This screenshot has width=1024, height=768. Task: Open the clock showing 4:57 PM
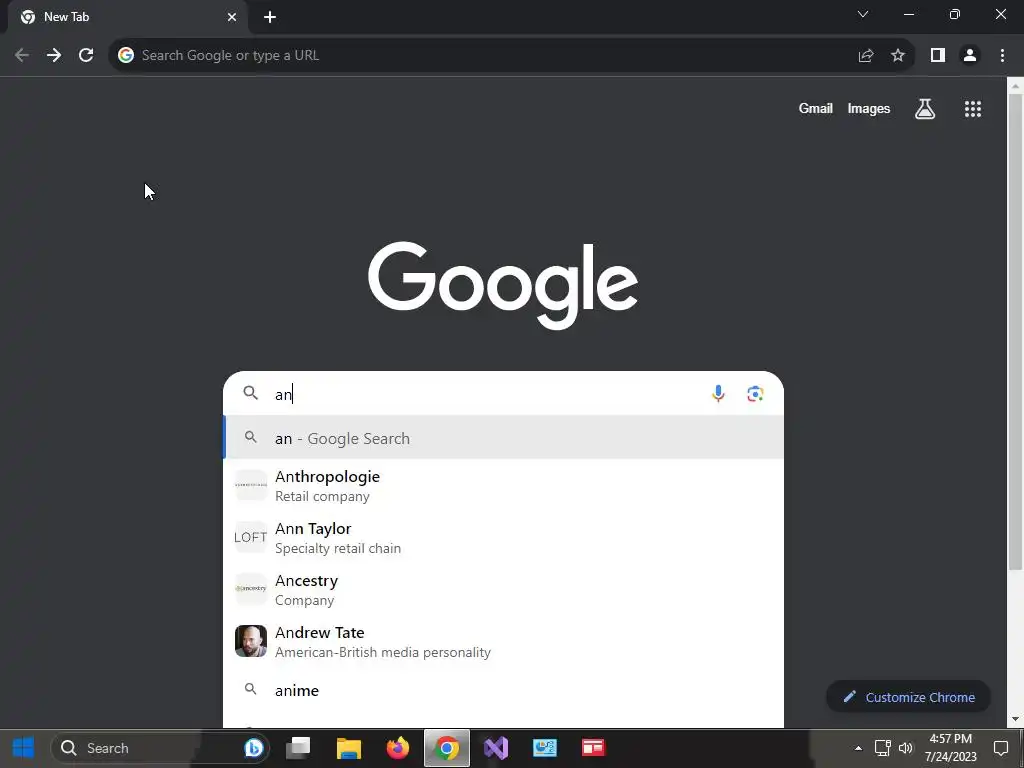[950, 748]
